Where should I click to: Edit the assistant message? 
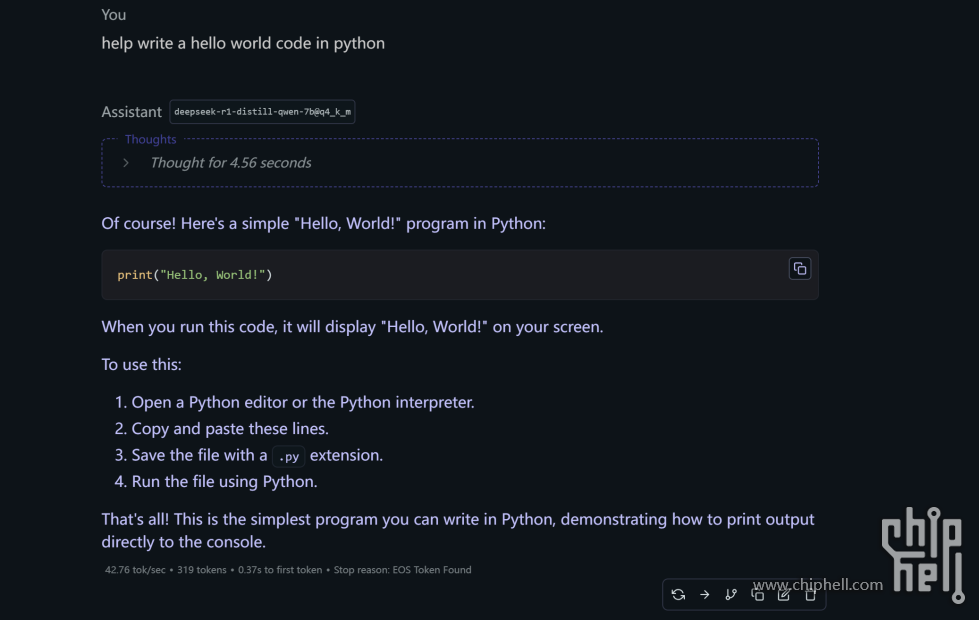[784, 595]
